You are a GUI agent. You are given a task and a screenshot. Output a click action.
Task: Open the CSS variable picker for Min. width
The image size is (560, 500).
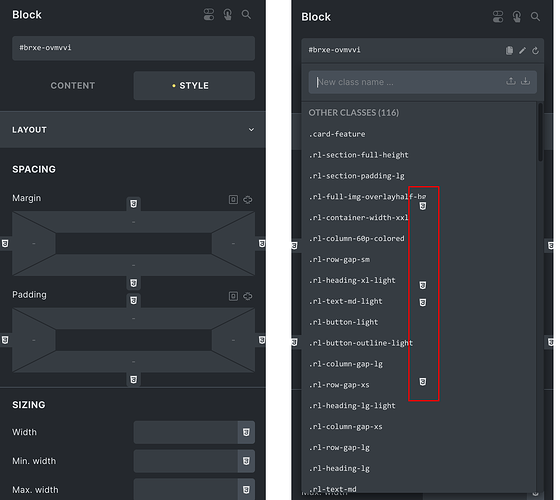pyautogui.click(x=246, y=461)
